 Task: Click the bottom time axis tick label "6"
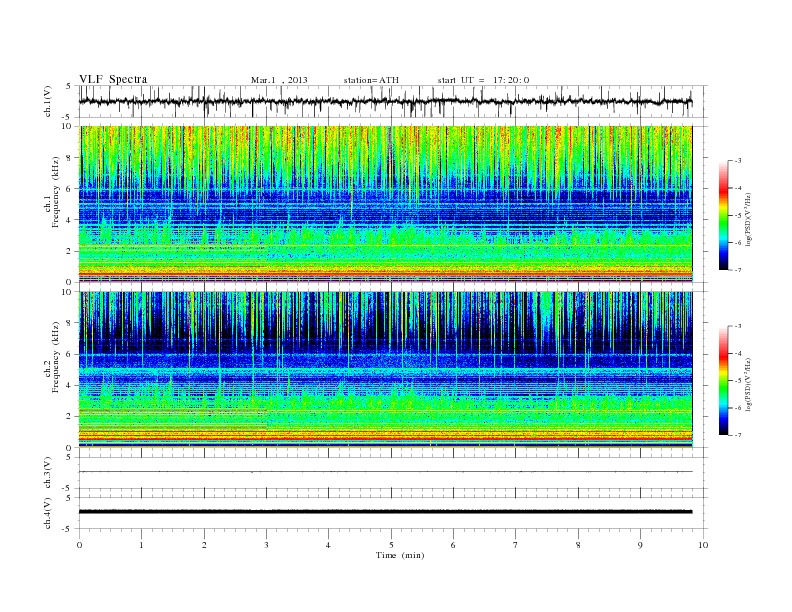[x=453, y=545]
